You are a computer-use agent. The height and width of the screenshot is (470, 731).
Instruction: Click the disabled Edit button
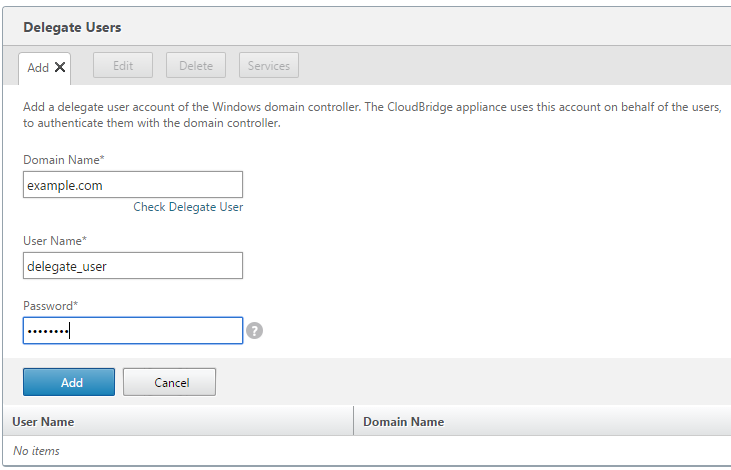[123, 65]
